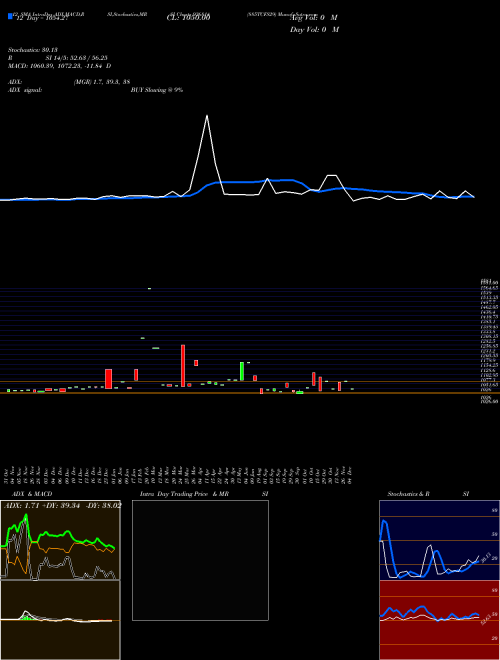Image resolution: width=500 pixels, height=660 pixels.
Task: Click the green +DY line in ADX panel
Action: [57, 535]
